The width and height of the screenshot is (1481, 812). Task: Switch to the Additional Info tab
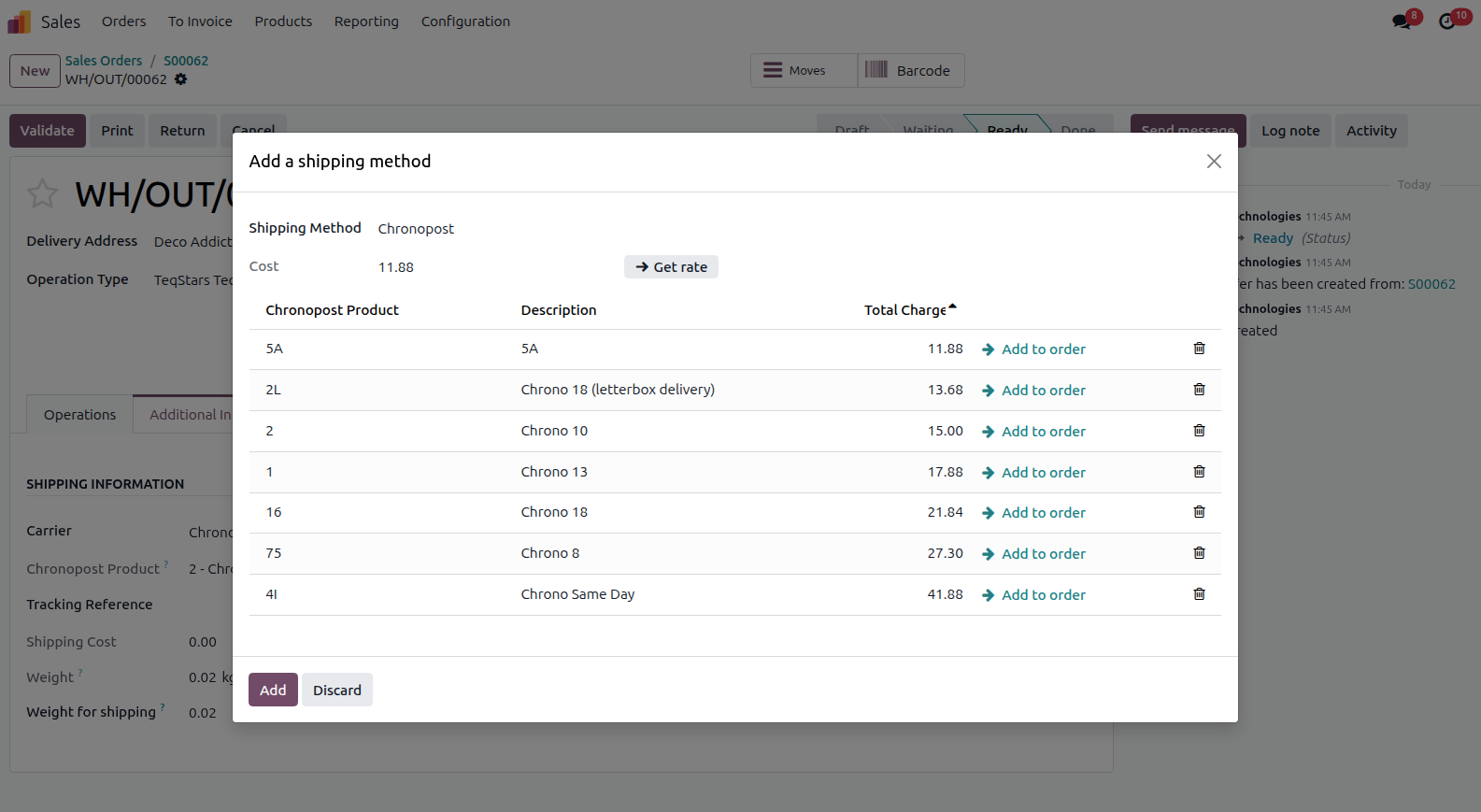(x=183, y=414)
